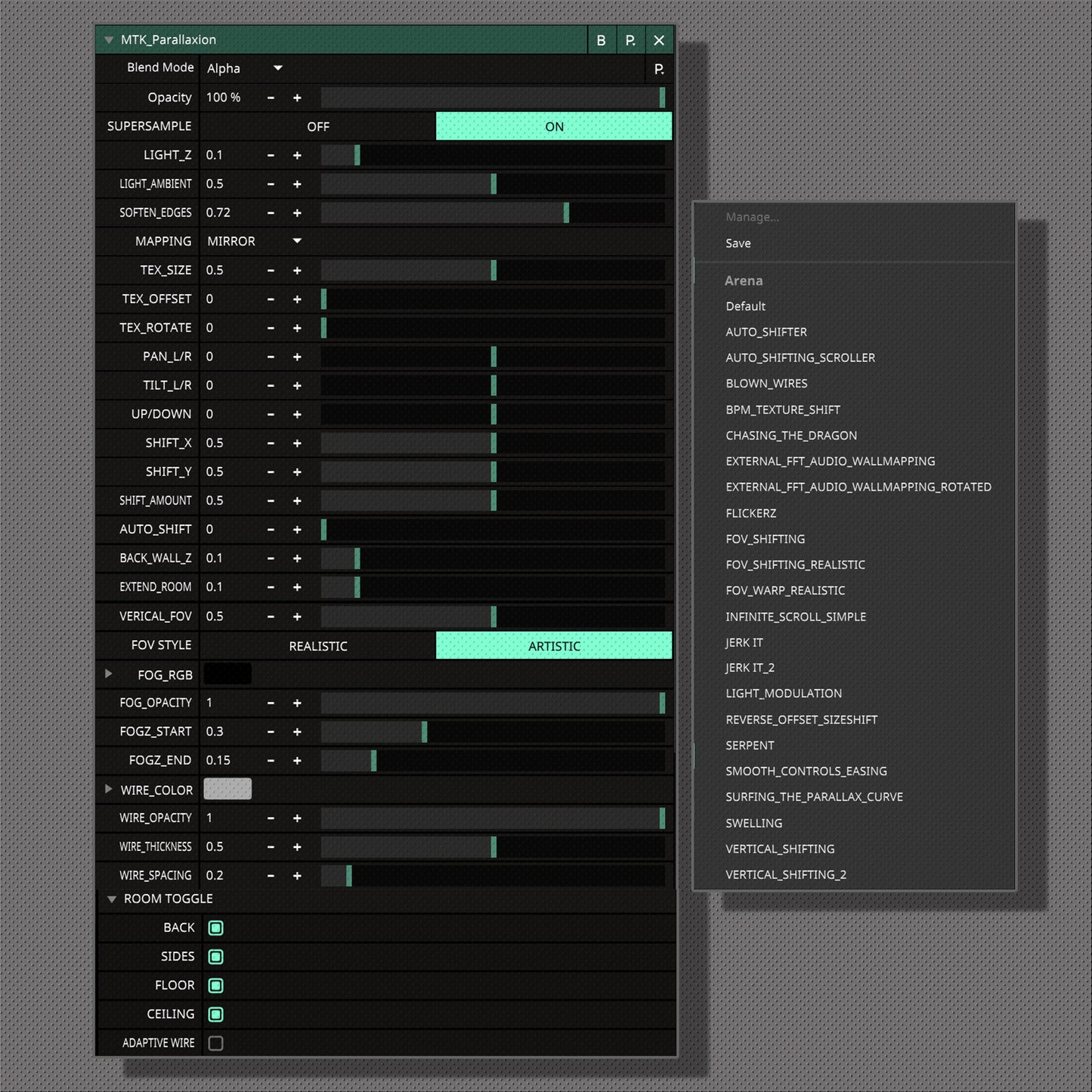Set FOV STYLE to ARTISTIC
The height and width of the screenshot is (1092, 1092).
tap(554, 645)
